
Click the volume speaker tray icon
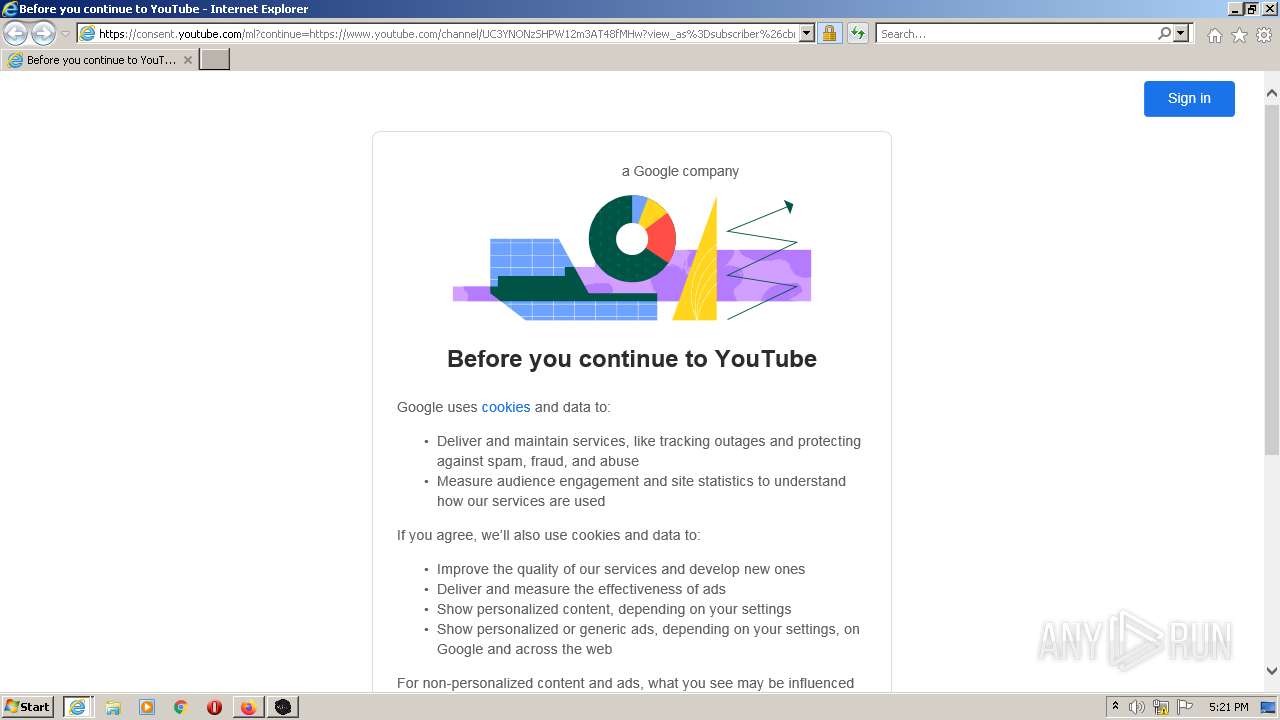click(1137, 707)
